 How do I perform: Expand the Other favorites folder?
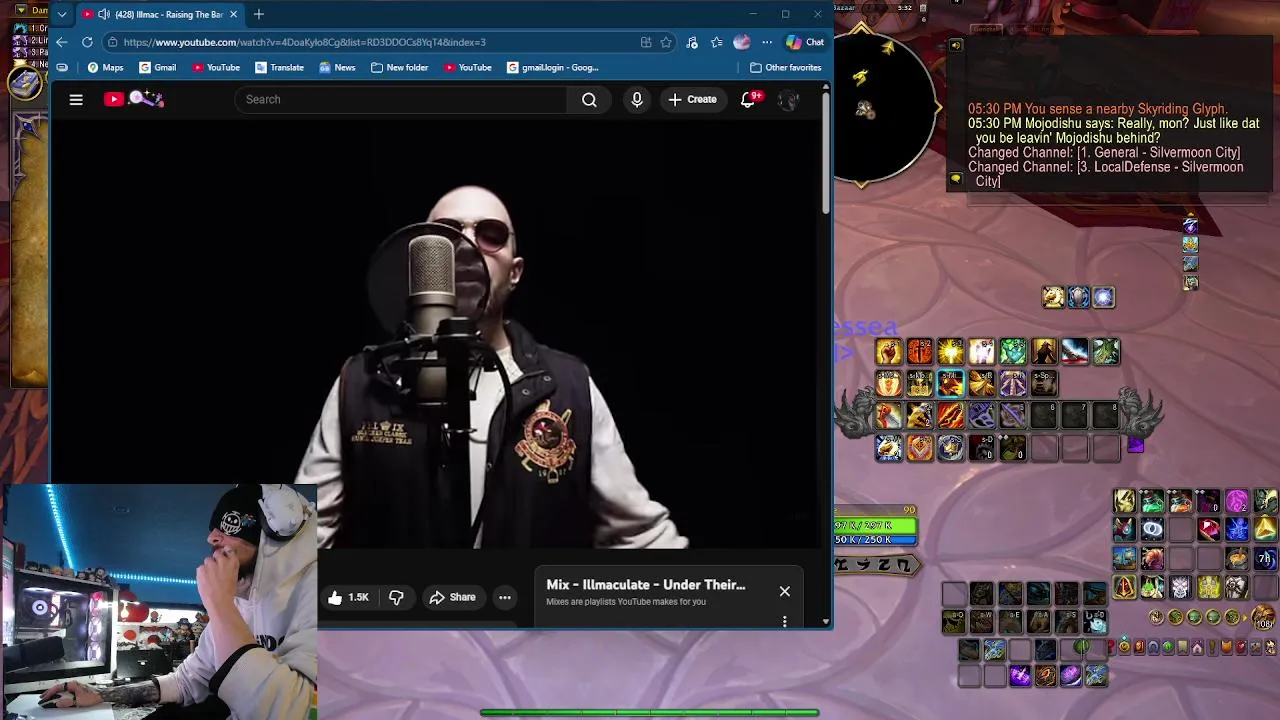coord(786,67)
